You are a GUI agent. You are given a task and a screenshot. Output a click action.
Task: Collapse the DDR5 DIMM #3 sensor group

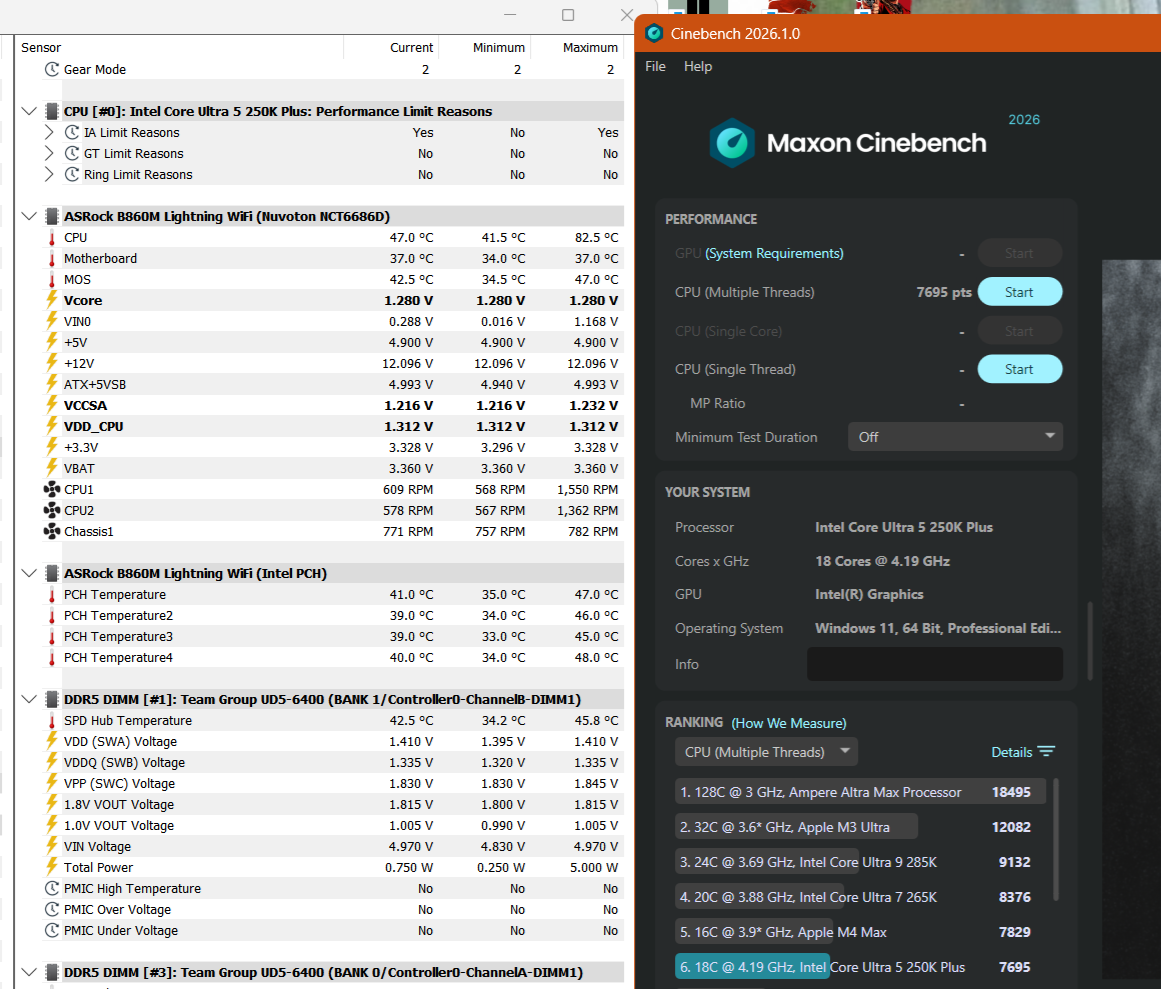point(29,973)
